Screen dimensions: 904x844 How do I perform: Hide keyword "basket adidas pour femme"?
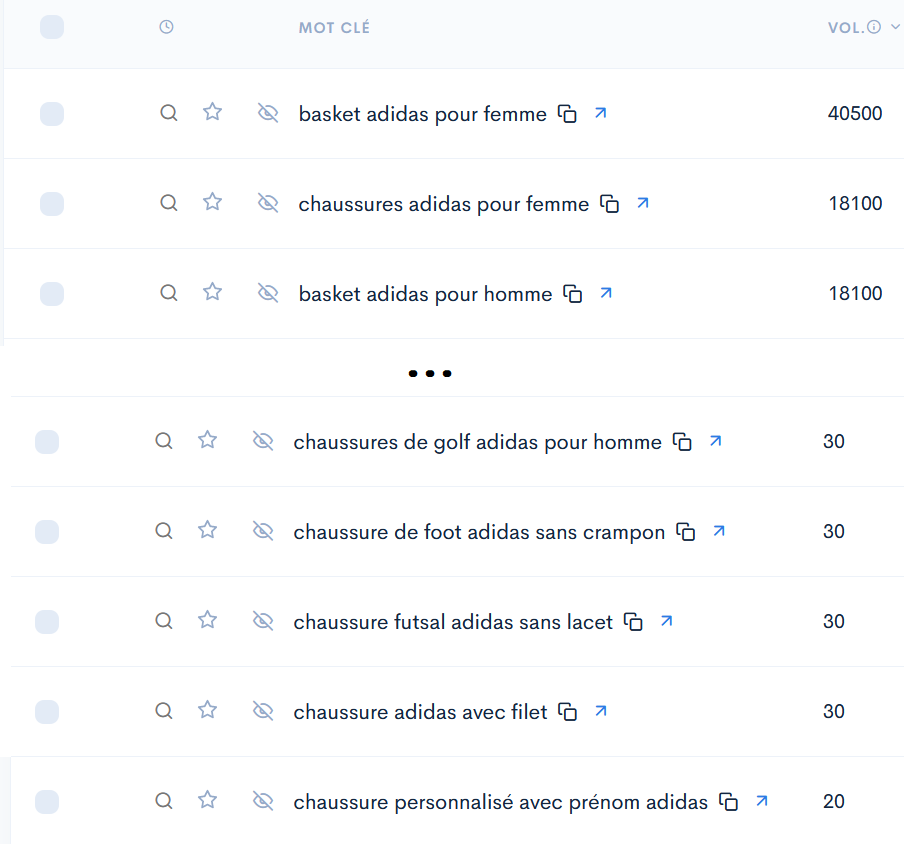268,113
